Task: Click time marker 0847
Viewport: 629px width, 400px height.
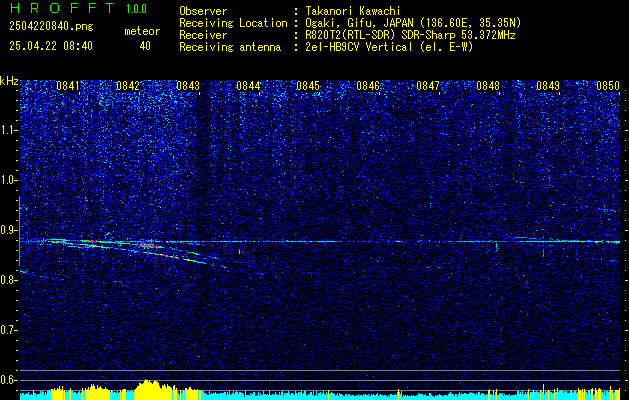Action: click(x=428, y=86)
